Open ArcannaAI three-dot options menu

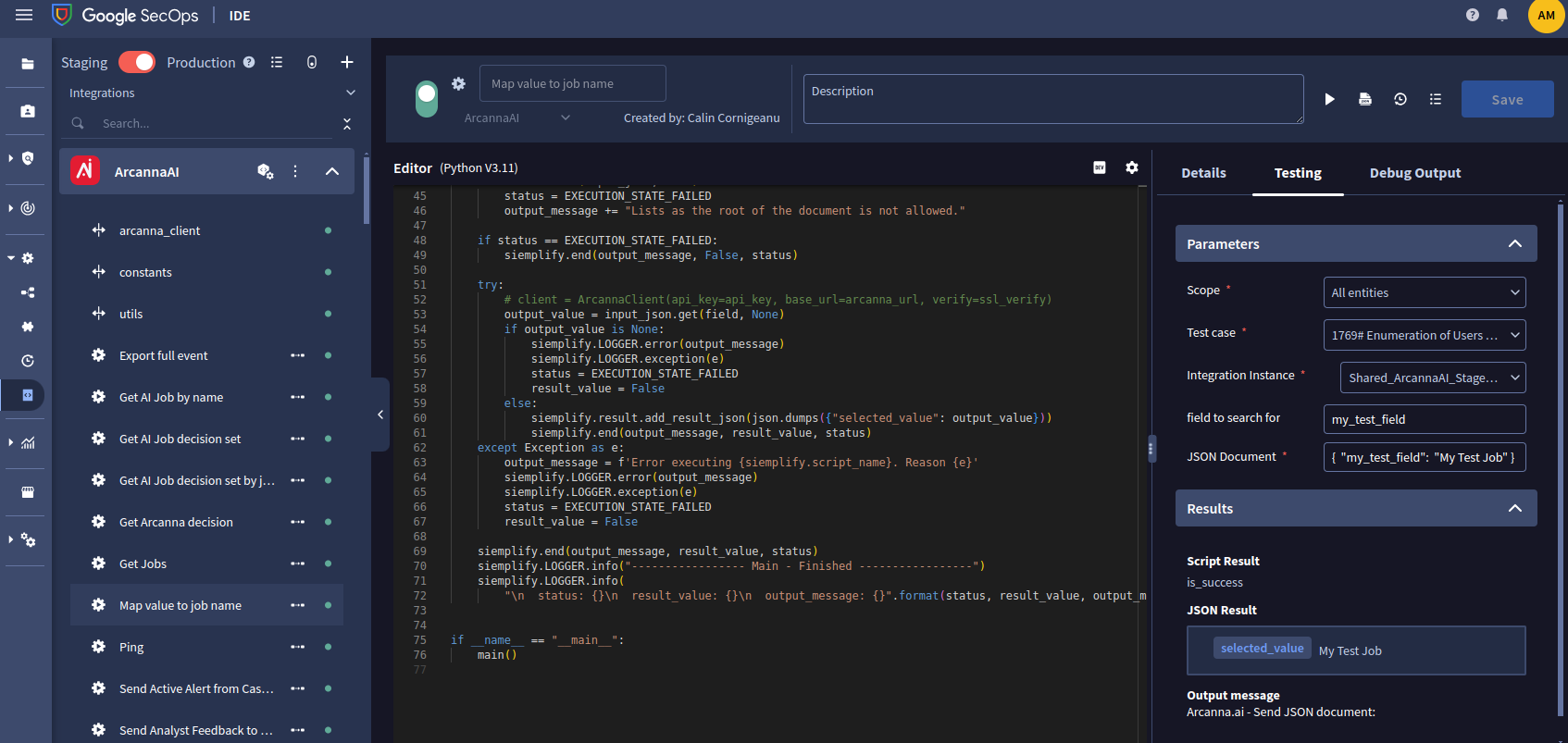pyautogui.click(x=295, y=171)
